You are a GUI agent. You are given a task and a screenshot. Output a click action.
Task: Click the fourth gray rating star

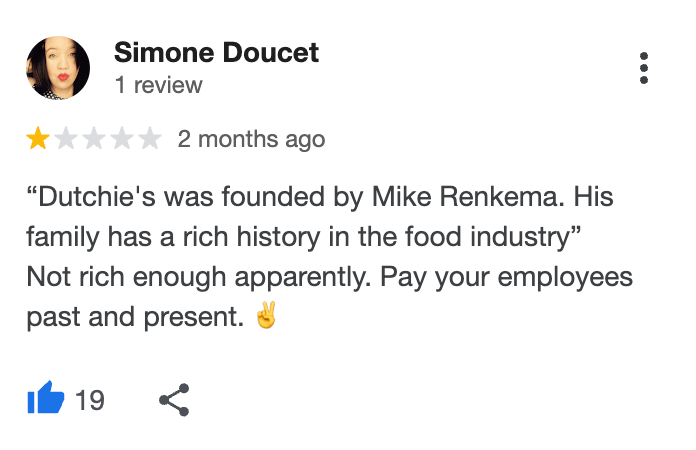pyautogui.click(x=122, y=139)
